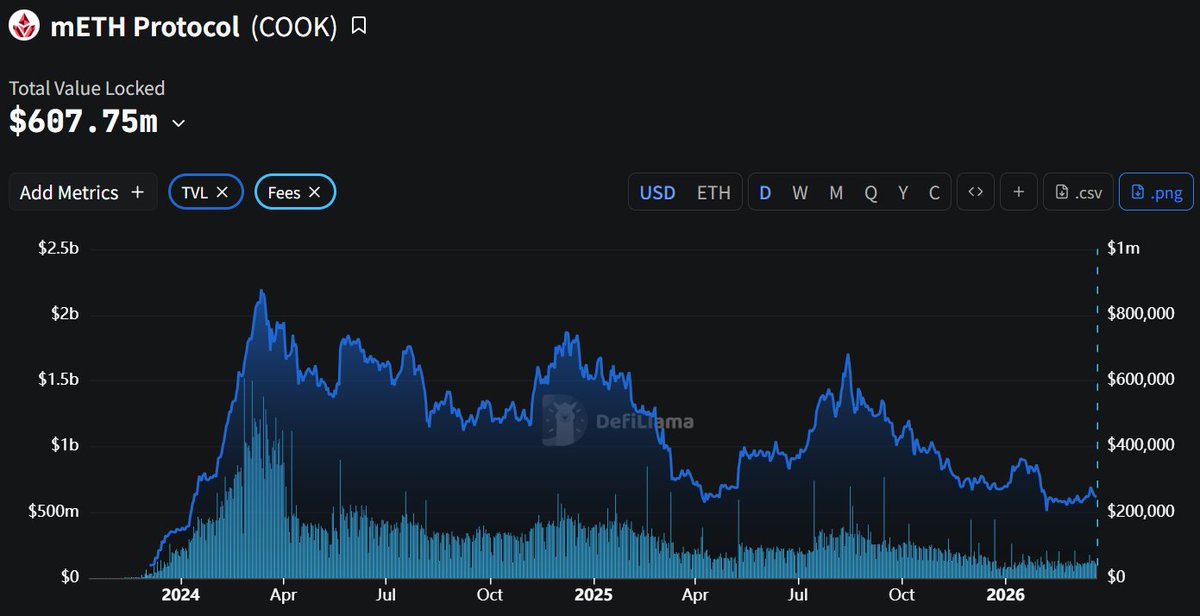Select yearly (Y) interval
This screenshot has width=1200, height=616.
903,192
